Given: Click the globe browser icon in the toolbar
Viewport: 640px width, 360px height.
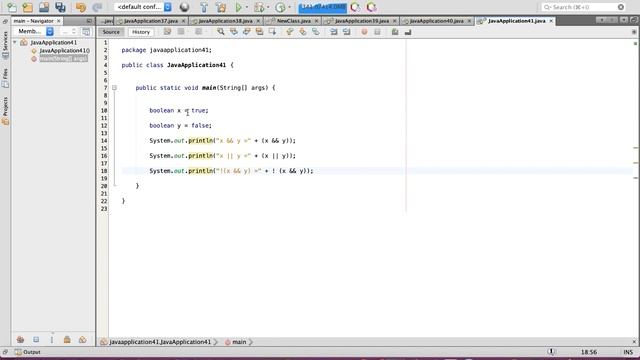Looking at the screenshot, I should point(184,7).
